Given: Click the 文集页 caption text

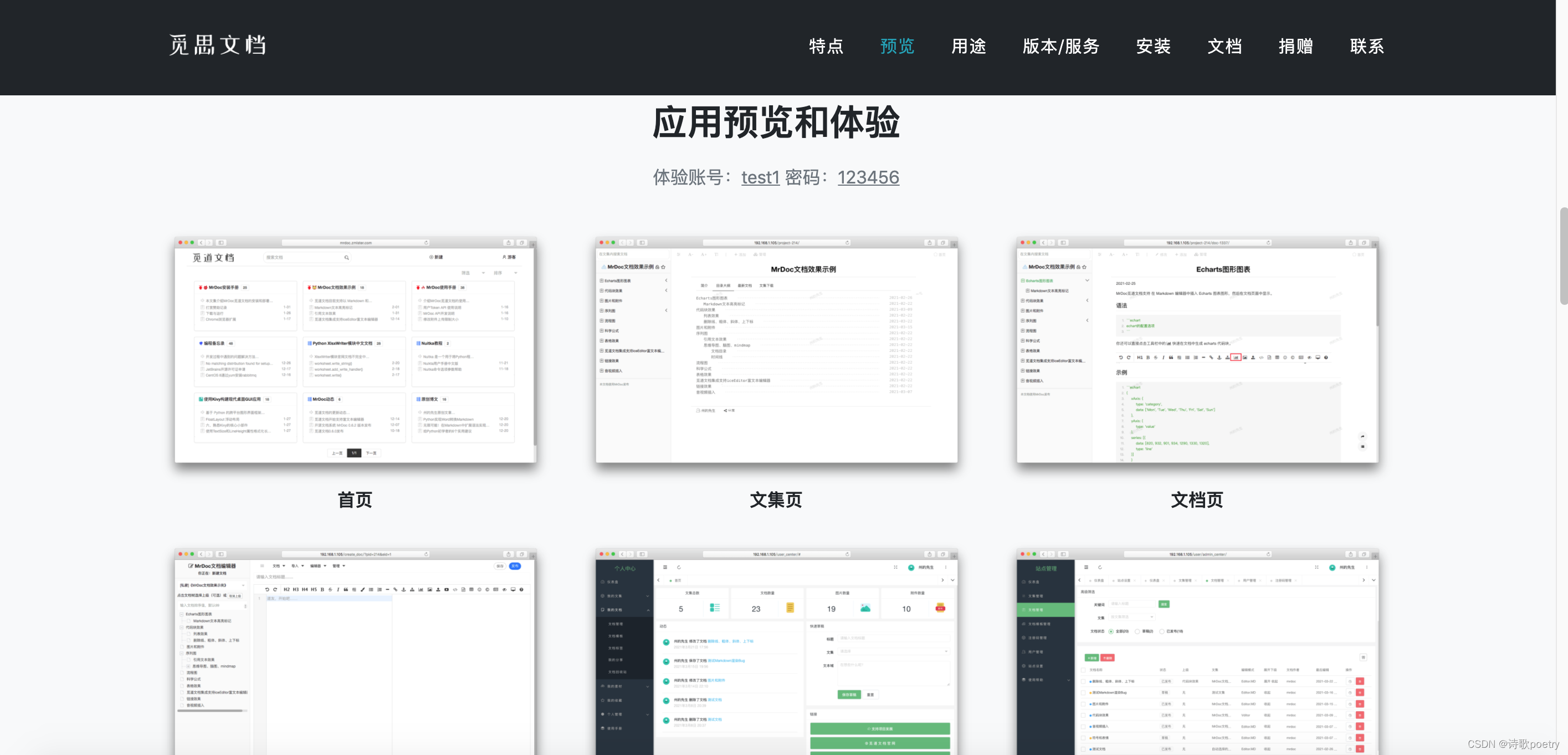Looking at the screenshot, I should click(776, 500).
